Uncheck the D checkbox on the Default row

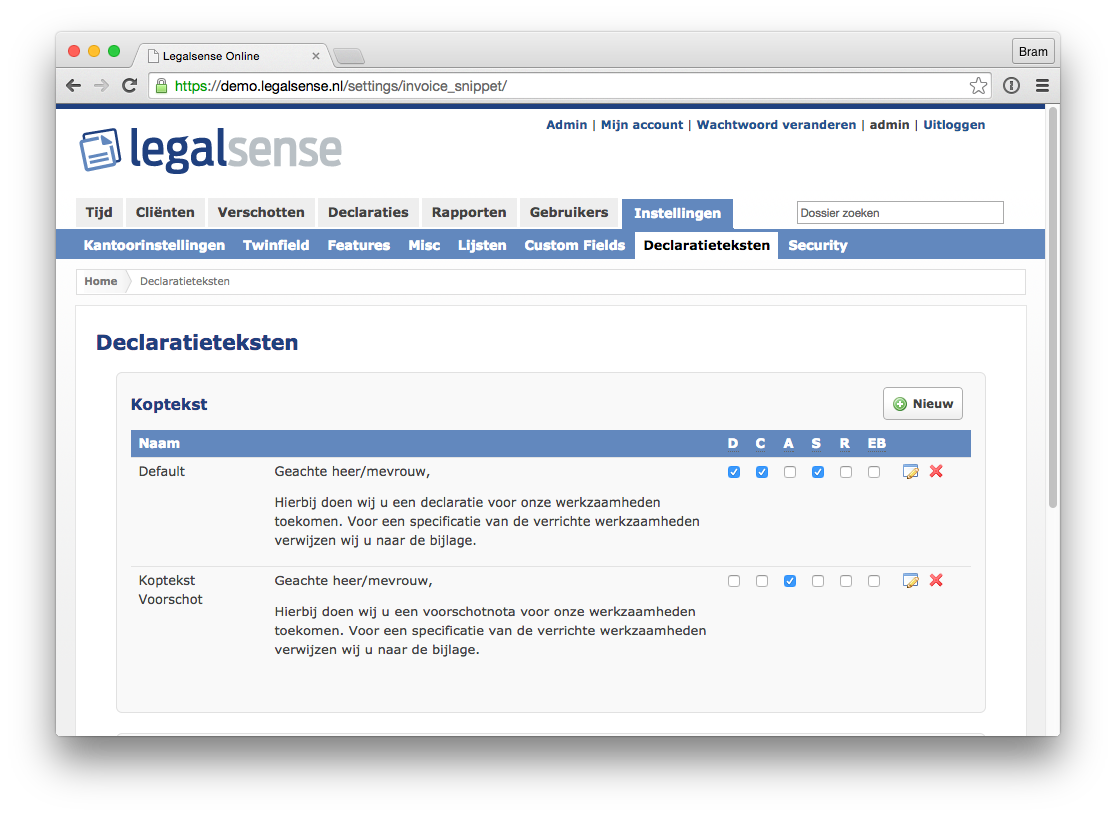pos(734,471)
